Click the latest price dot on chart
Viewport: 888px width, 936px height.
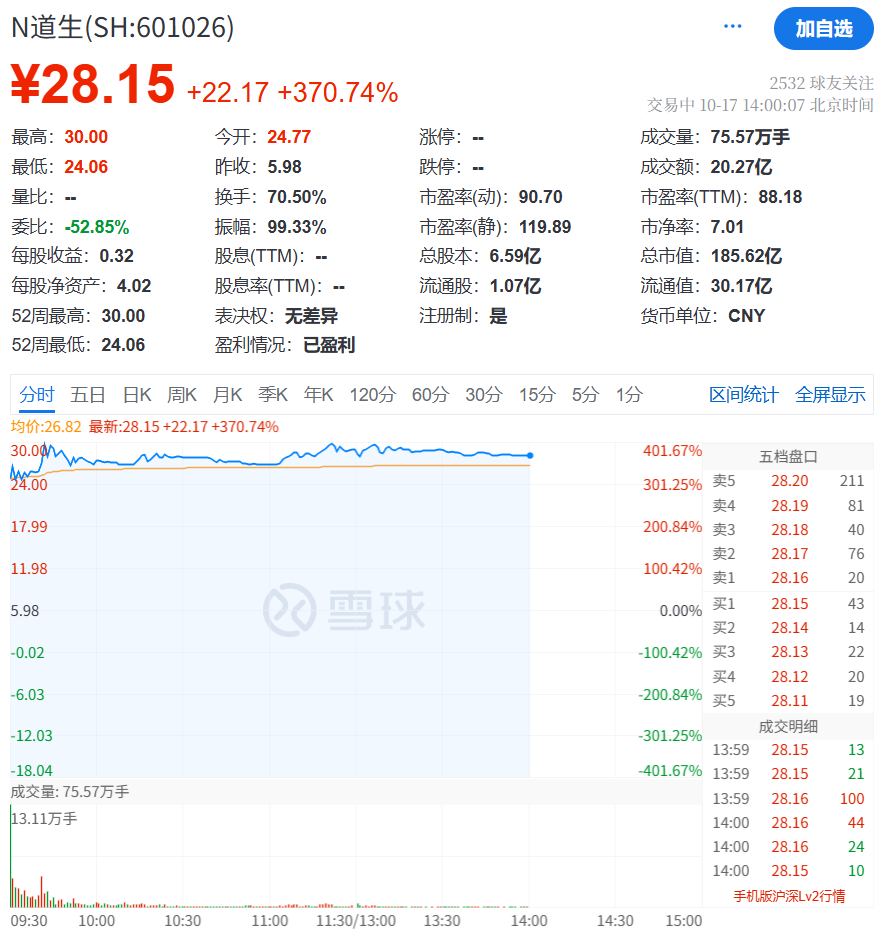(529, 456)
